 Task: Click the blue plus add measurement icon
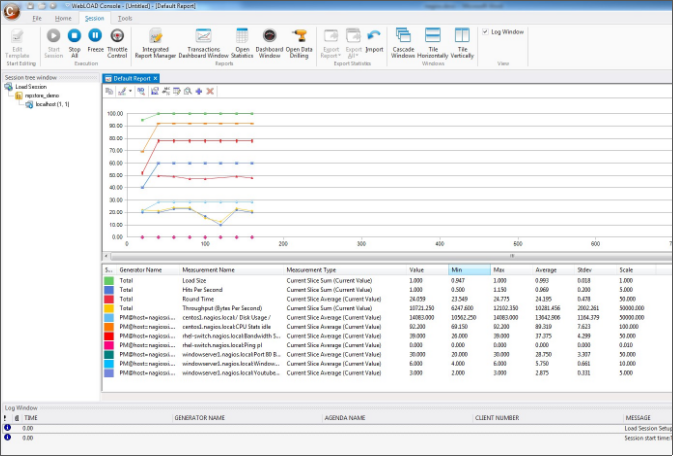(199, 91)
